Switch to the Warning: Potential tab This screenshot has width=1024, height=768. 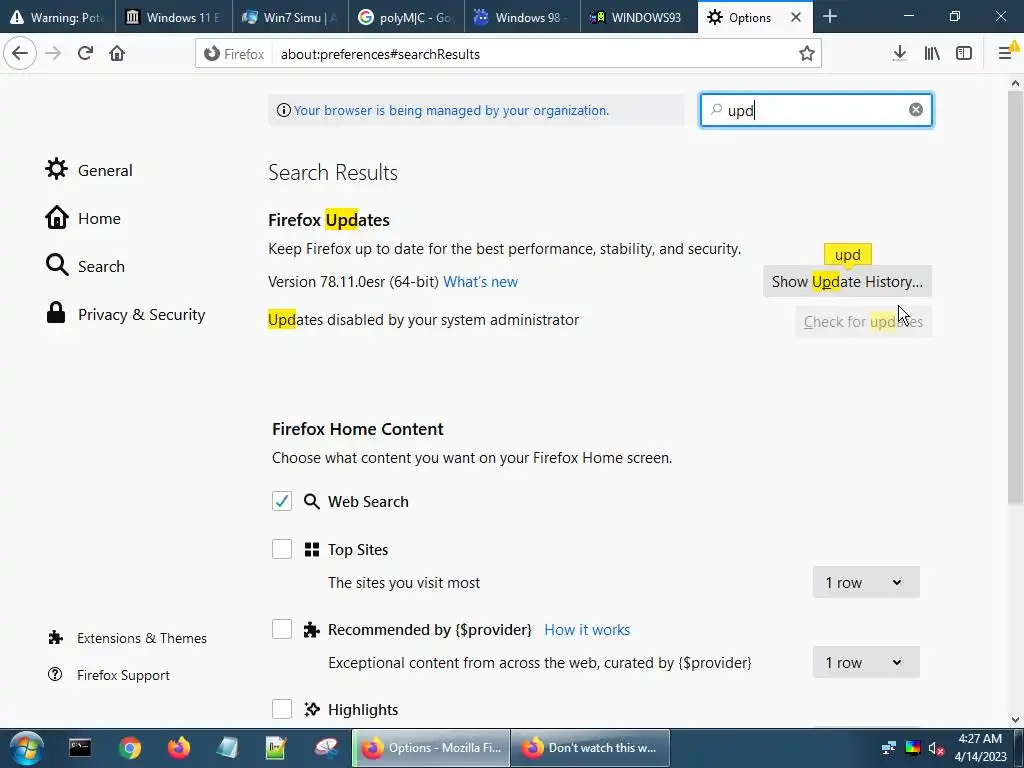[x=57, y=18]
